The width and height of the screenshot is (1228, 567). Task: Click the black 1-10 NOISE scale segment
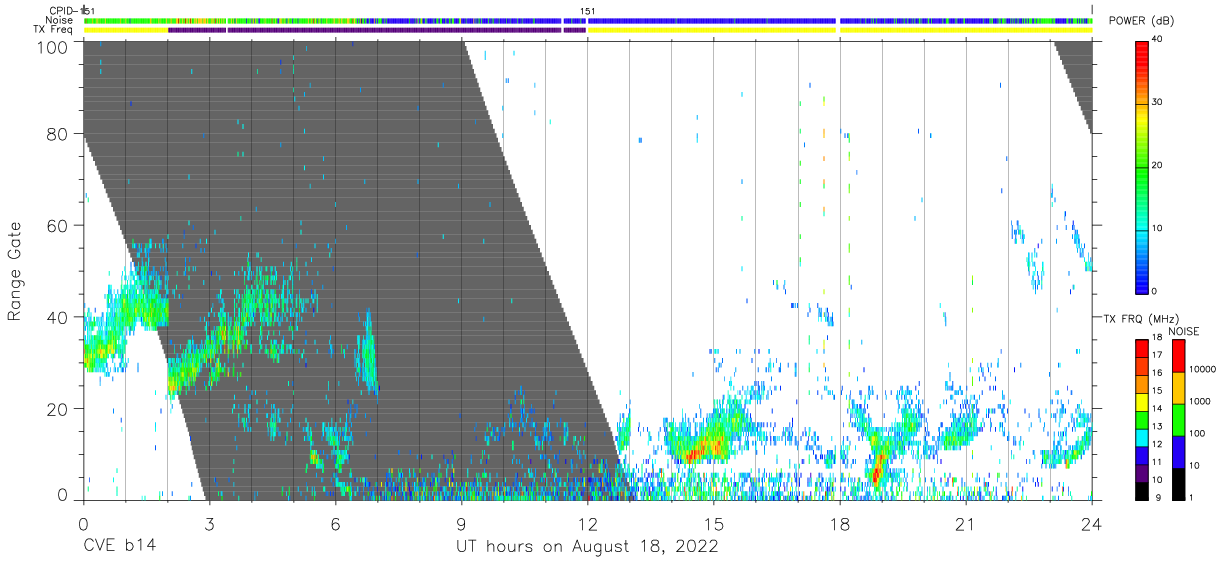(1179, 484)
